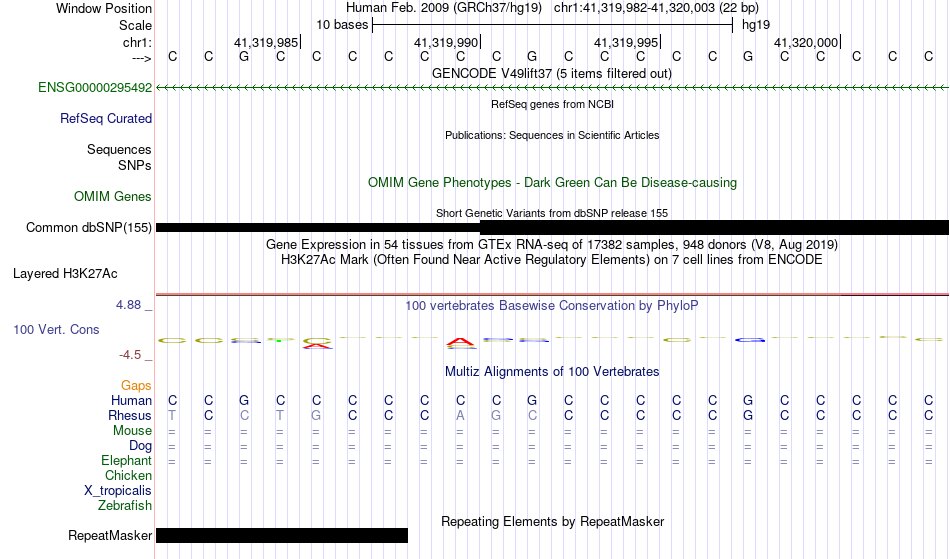Select the Dog alignment row label

141,446
